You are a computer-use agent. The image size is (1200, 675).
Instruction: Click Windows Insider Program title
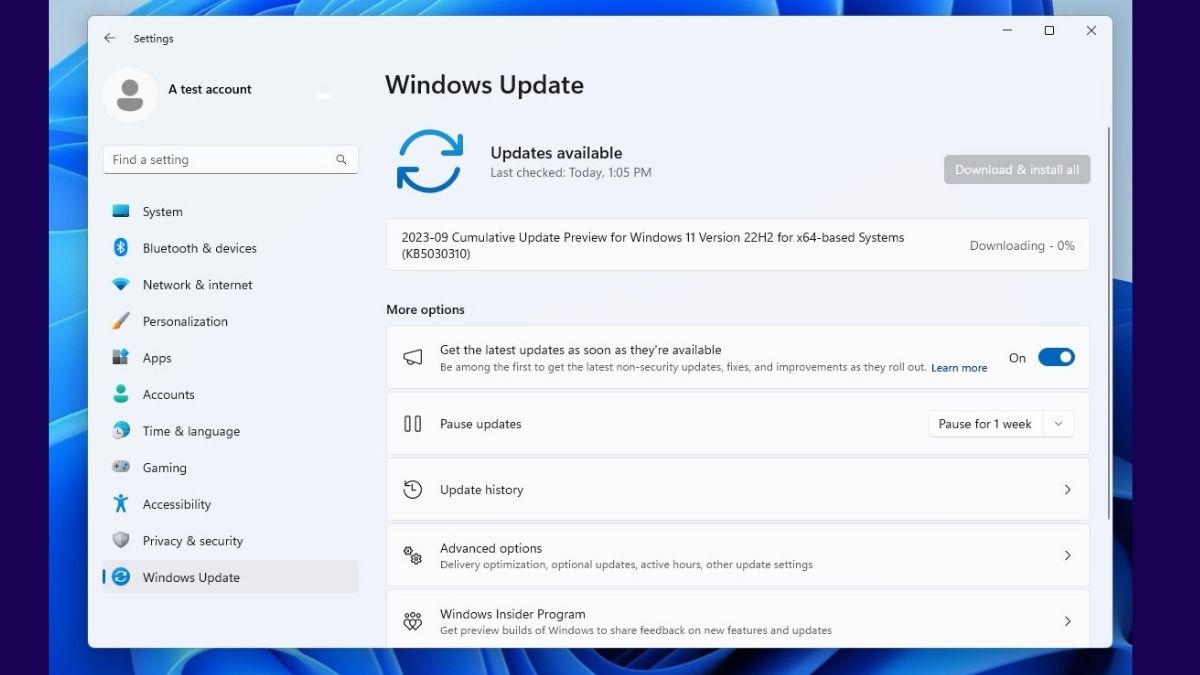coord(513,614)
